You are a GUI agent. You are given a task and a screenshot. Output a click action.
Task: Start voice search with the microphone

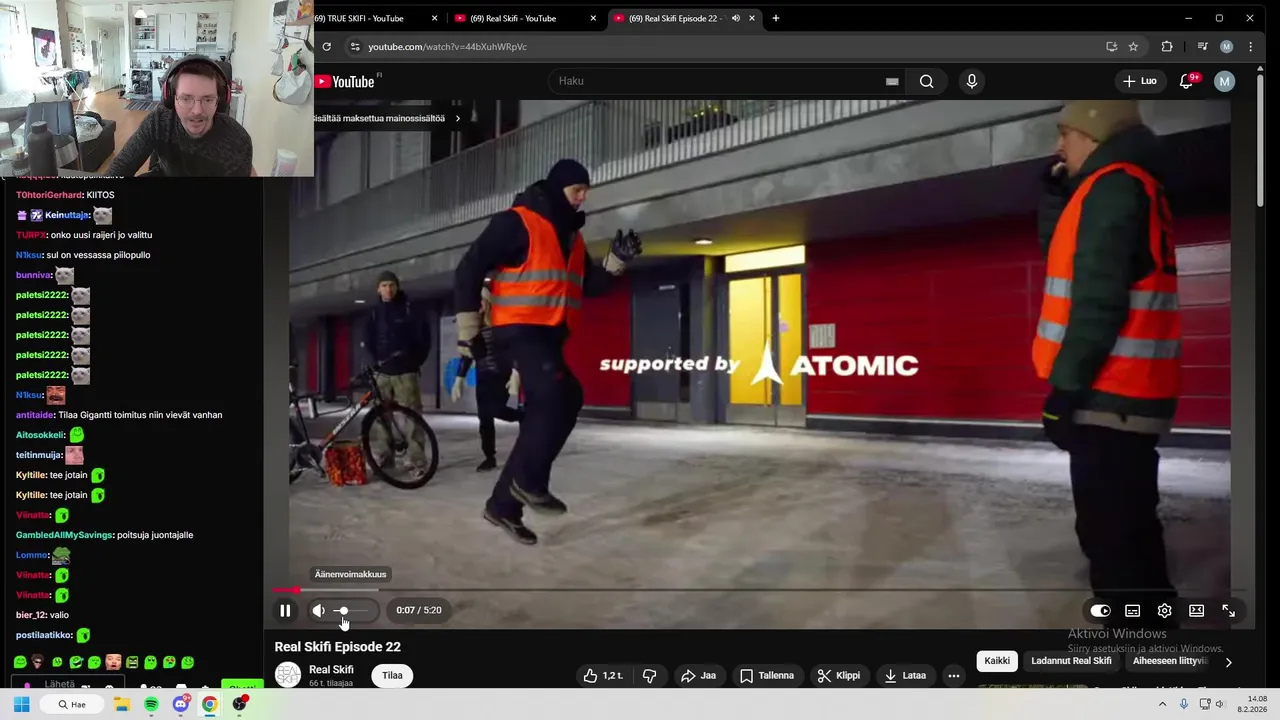972,81
